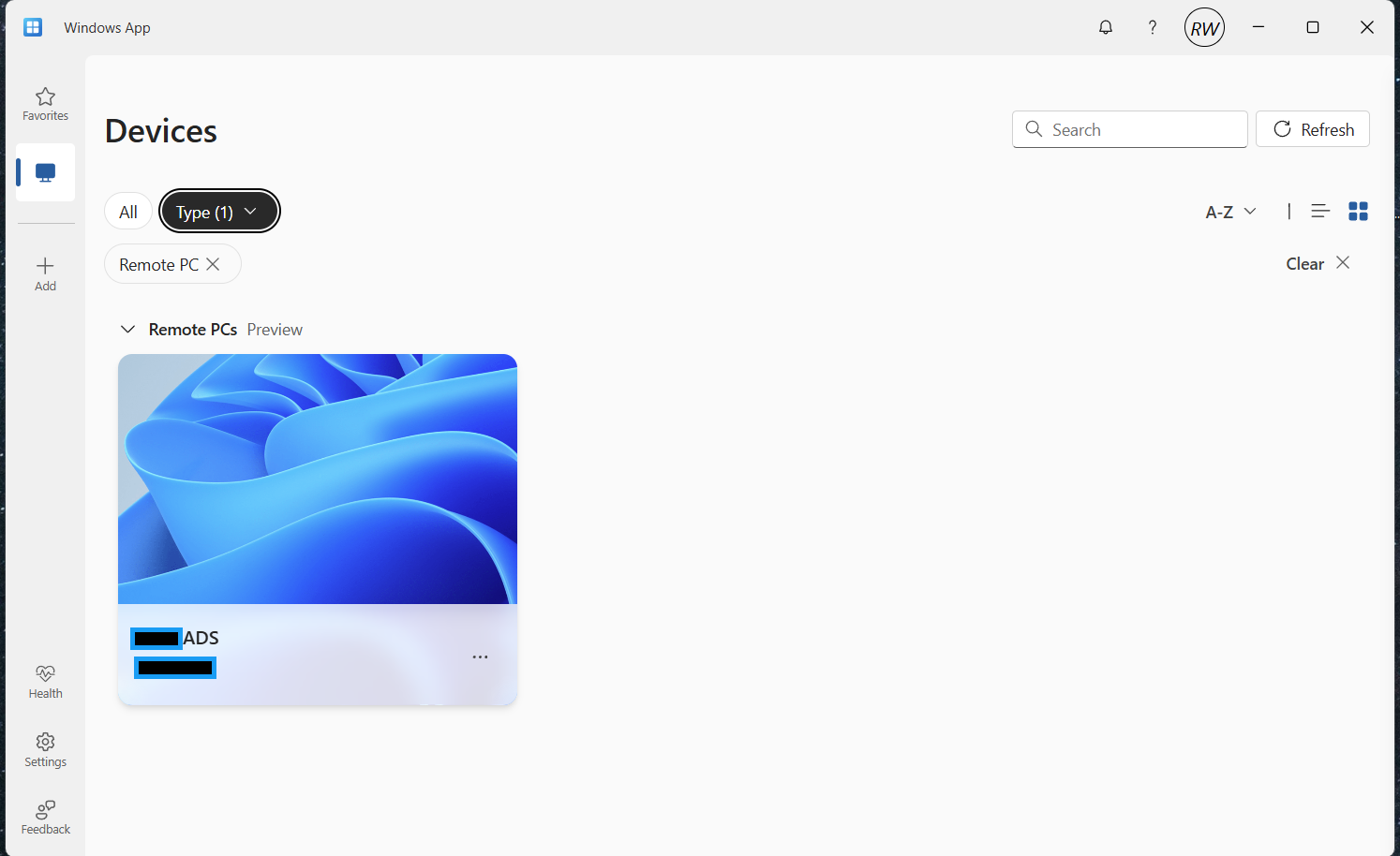This screenshot has width=1400, height=856.
Task: Click the Refresh button
Action: click(x=1313, y=129)
